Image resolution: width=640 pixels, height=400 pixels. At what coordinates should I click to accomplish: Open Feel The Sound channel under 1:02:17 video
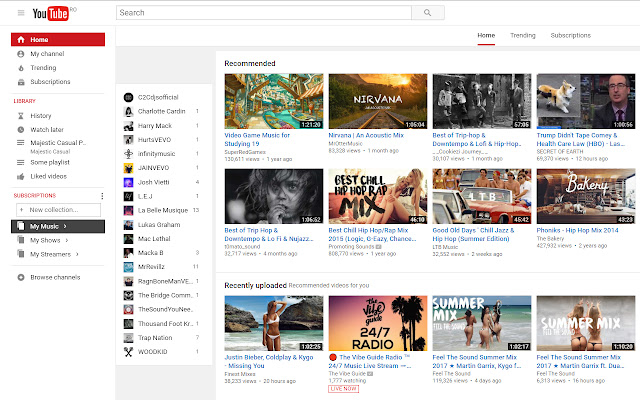coord(451,374)
